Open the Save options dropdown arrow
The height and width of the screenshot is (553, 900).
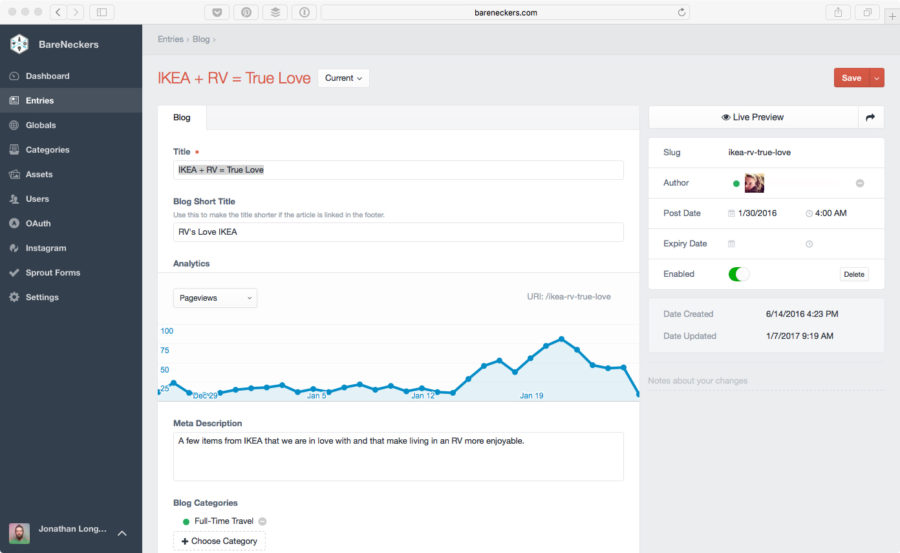click(877, 78)
